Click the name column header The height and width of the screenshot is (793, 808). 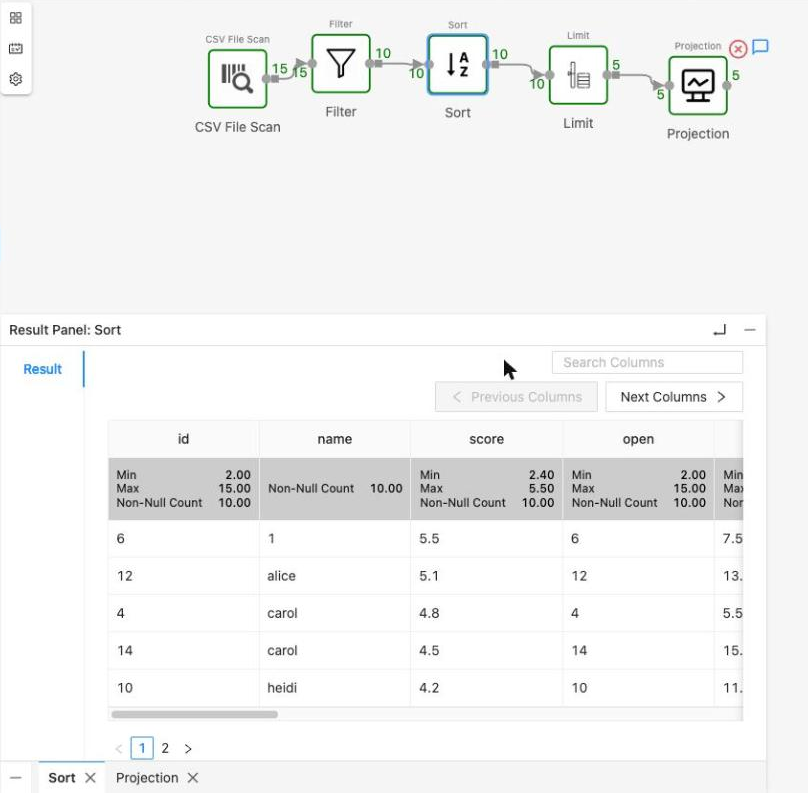coord(335,439)
